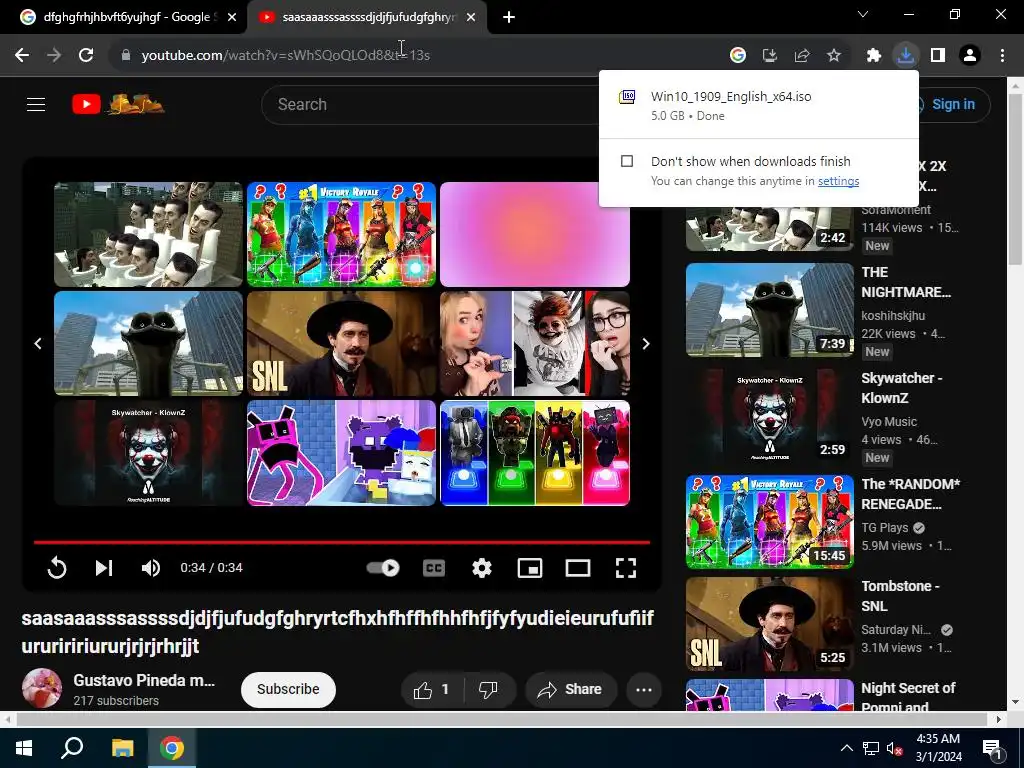Open File Explorer from taskbar
Image resolution: width=1024 pixels, height=768 pixels.
pos(122,748)
